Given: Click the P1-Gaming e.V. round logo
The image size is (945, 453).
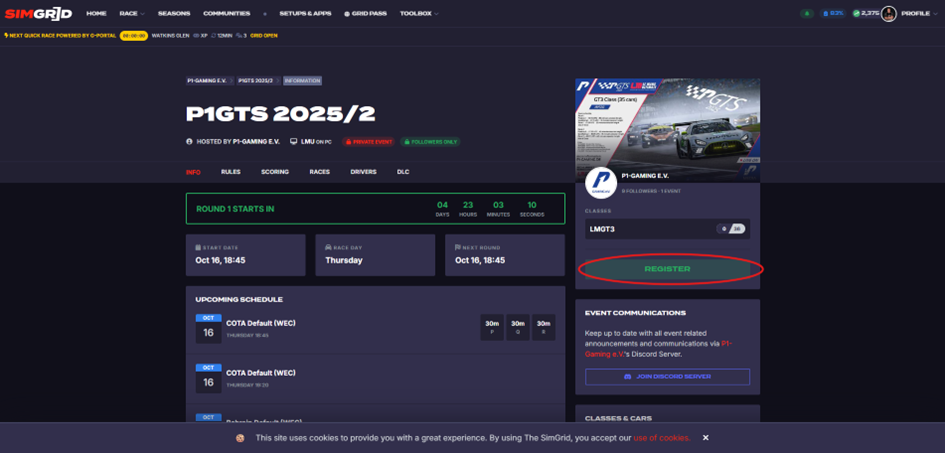Looking at the screenshot, I should 600,183.
